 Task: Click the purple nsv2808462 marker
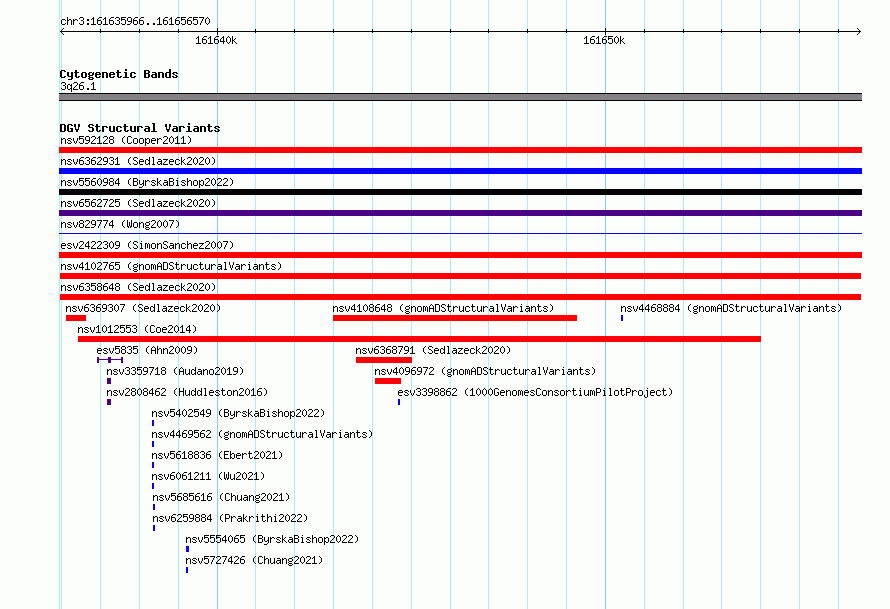[x=109, y=402]
